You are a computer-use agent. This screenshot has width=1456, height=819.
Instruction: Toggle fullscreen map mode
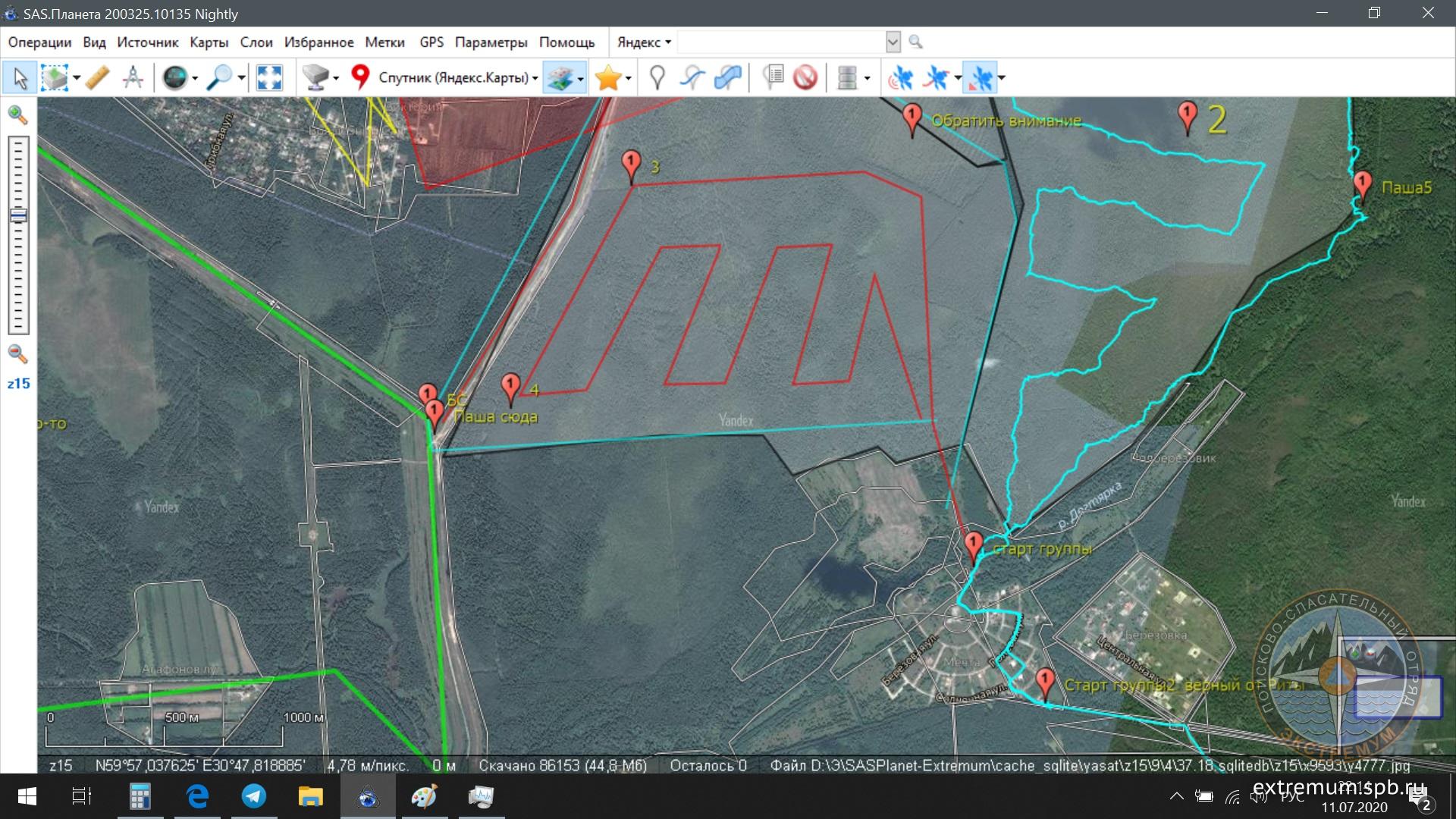[x=269, y=77]
